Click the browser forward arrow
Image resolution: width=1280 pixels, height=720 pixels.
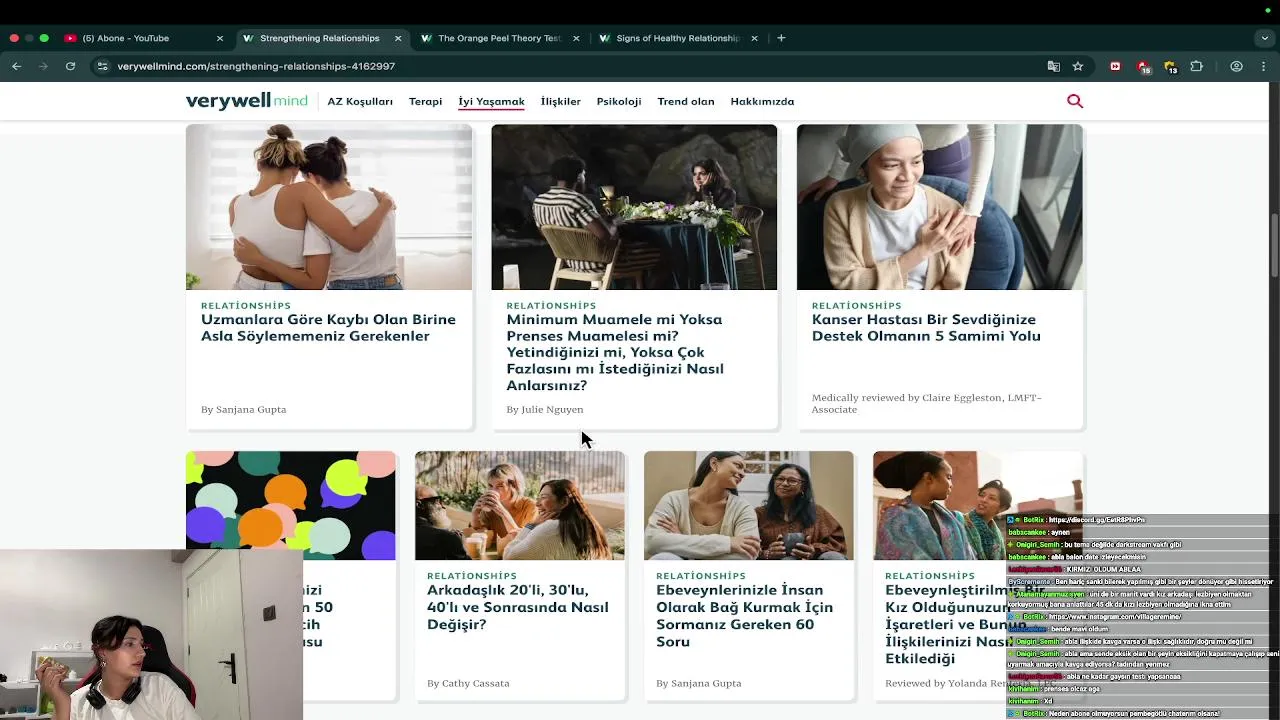coord(43,66)
